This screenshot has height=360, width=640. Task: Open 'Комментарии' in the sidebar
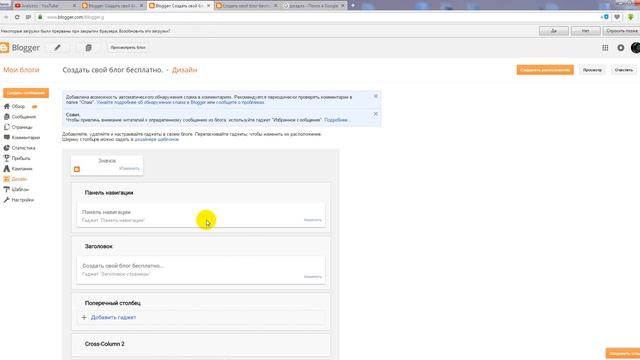[x=26, y=138]
